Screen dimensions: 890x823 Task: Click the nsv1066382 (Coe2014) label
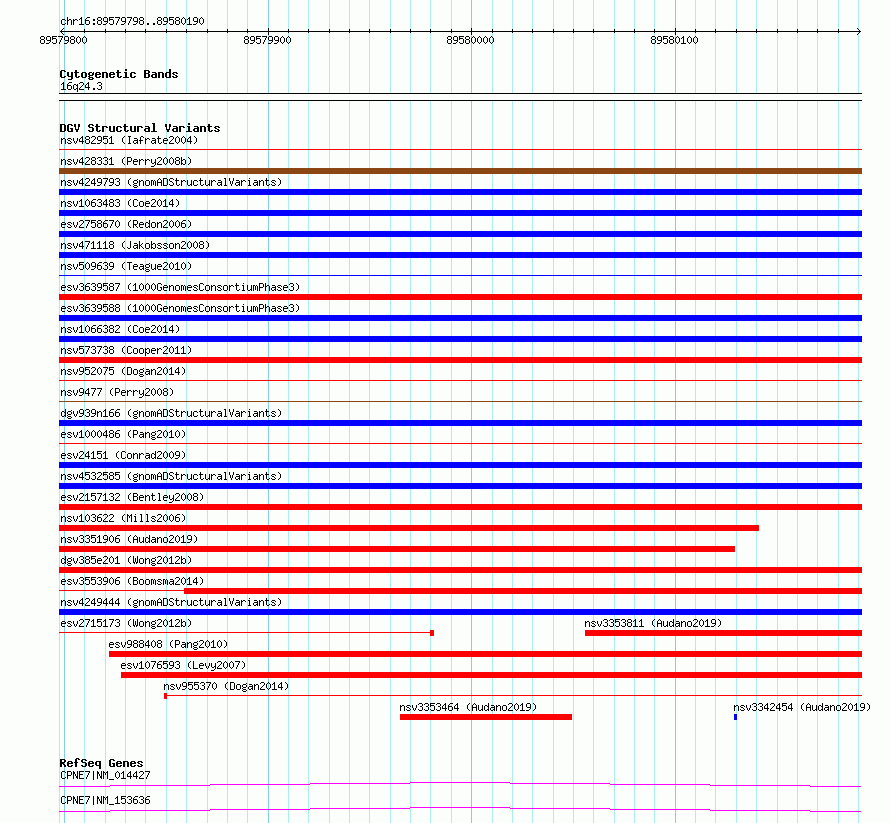[120, 329]
